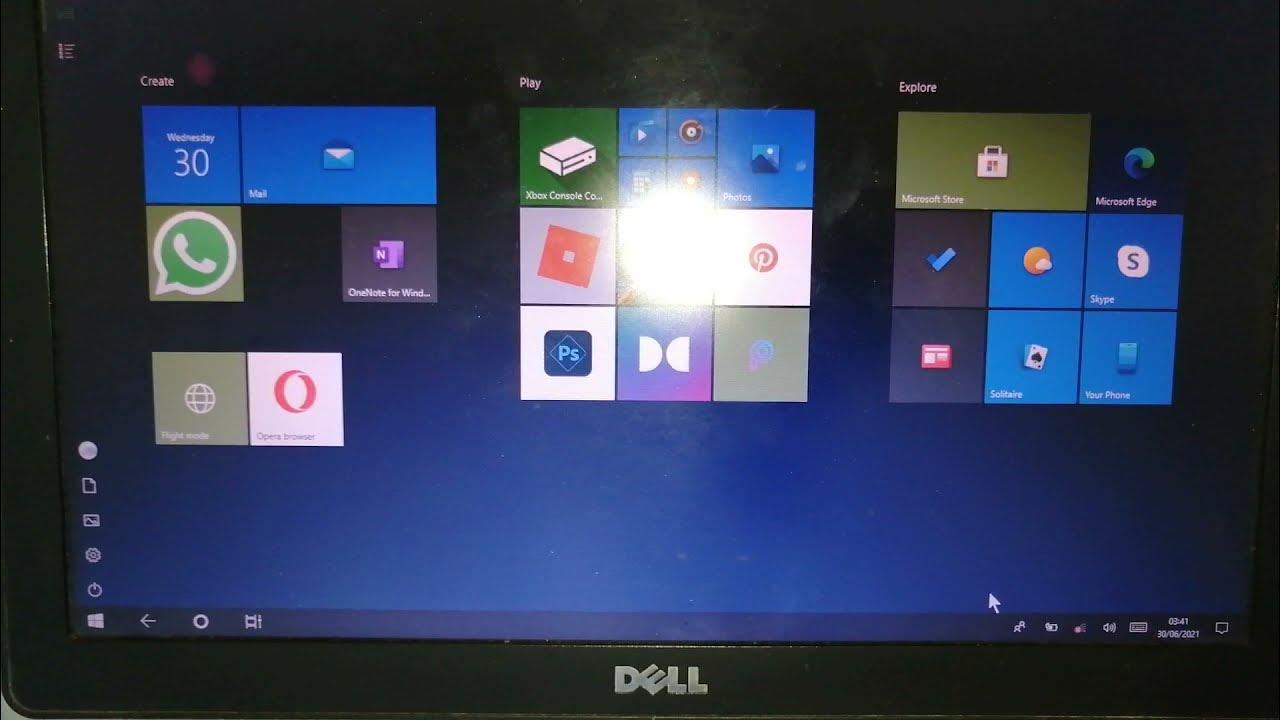The image size is (1280, 720).
Task: Open the People icon in tray
Action: 1019,627
